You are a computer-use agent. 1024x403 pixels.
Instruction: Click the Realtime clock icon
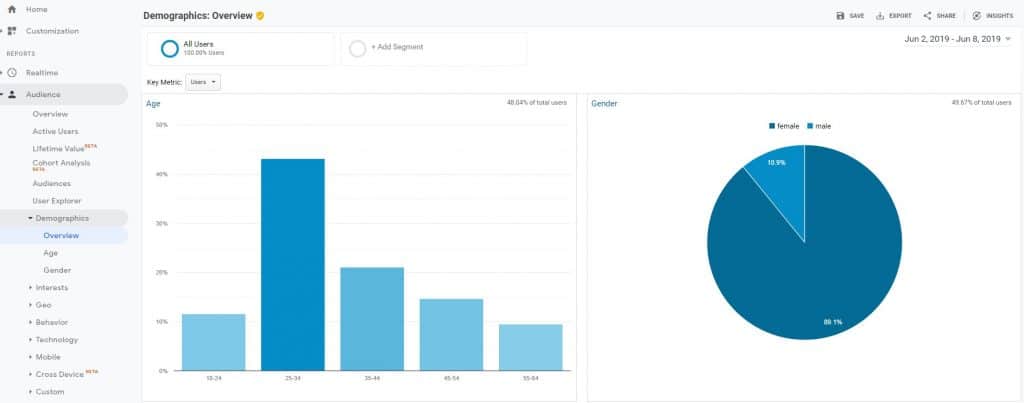click(12, 73)
